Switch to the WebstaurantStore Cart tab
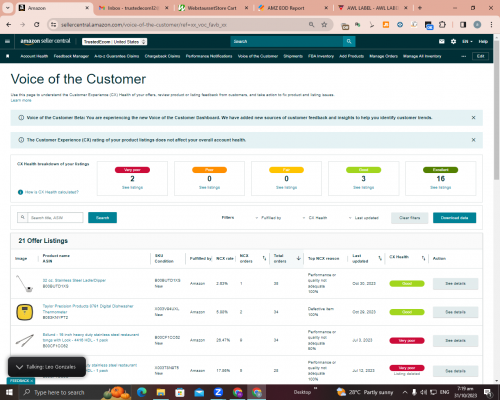 coord(212,8)
